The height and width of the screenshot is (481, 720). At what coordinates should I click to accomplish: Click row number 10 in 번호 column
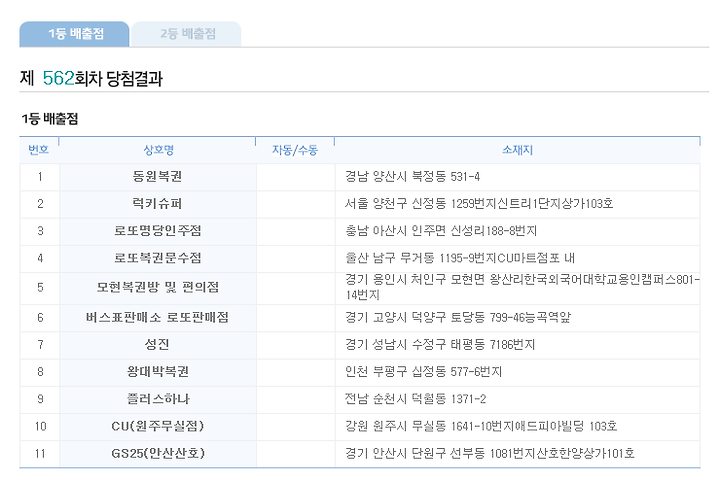pos(40,426)
